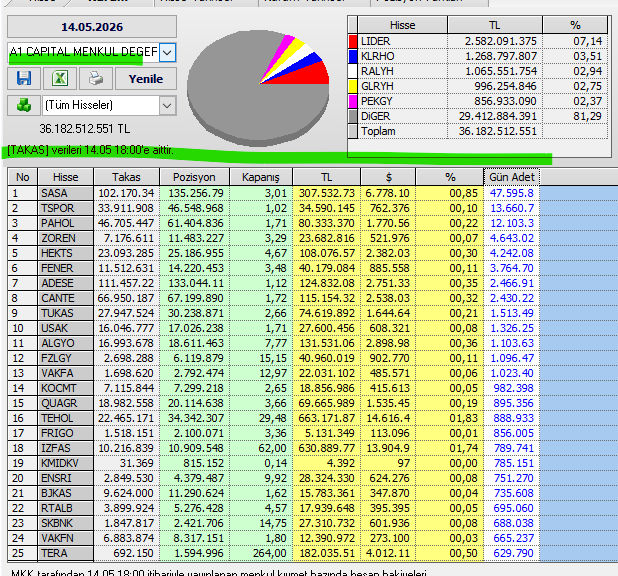Click the green cubes icon button

[24, 105]
